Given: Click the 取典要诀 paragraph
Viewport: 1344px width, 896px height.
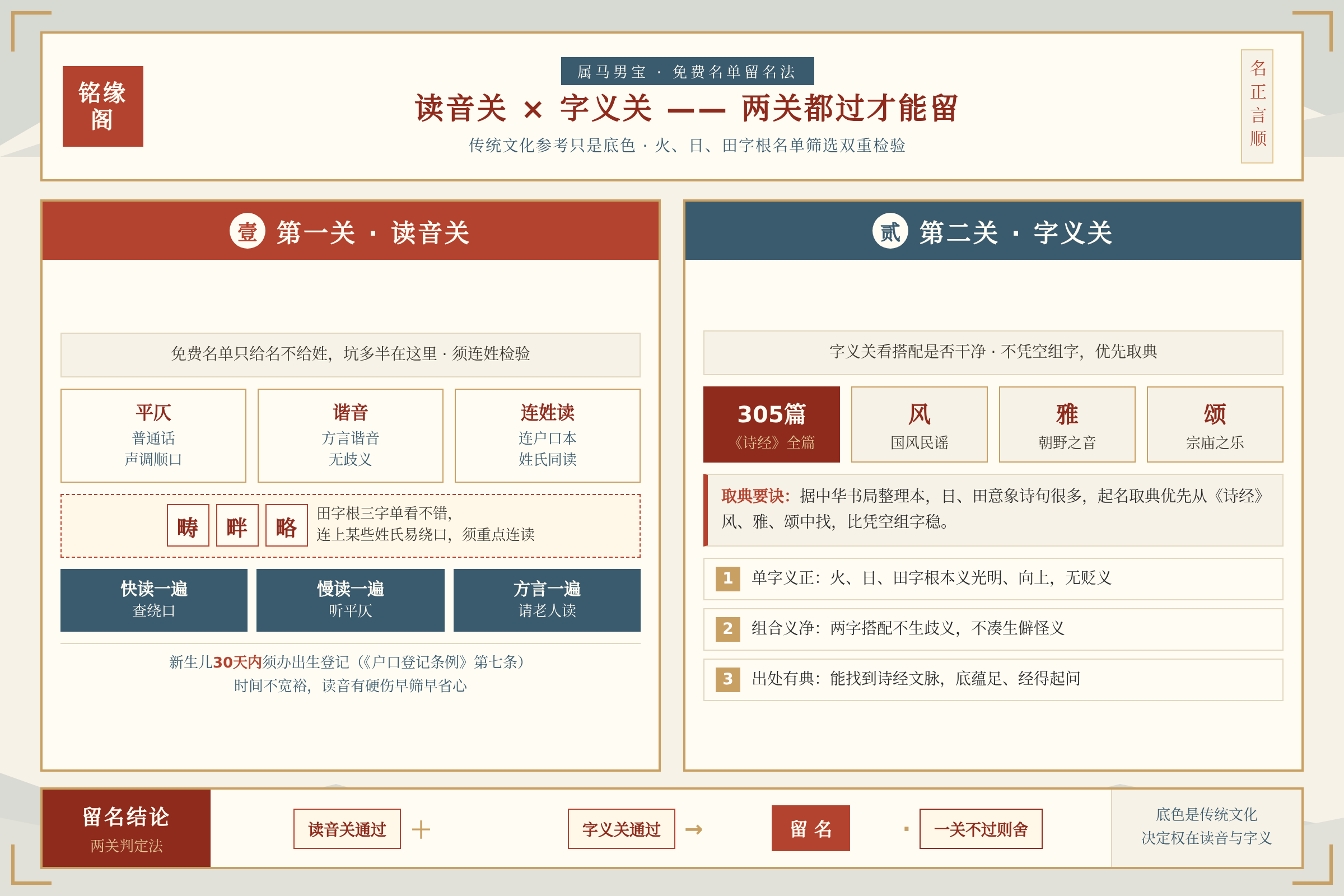Looking at the screenshot, I should point(993,510).
